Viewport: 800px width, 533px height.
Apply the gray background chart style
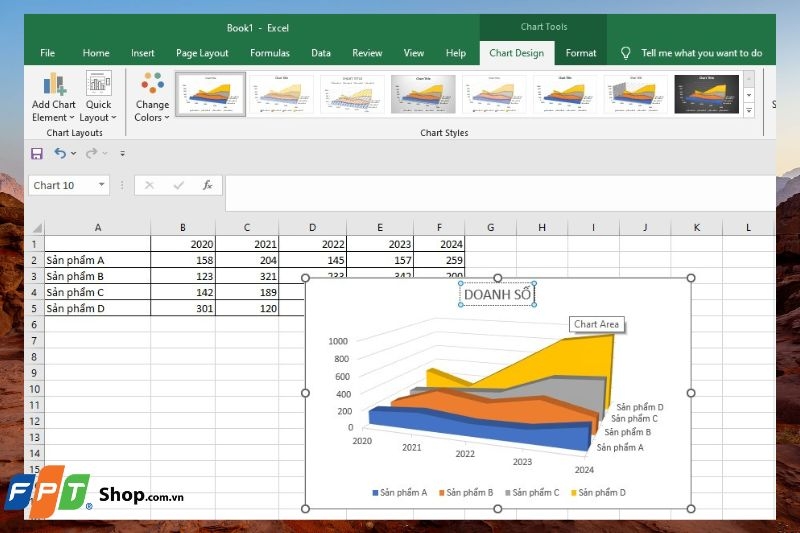[423, 94]
